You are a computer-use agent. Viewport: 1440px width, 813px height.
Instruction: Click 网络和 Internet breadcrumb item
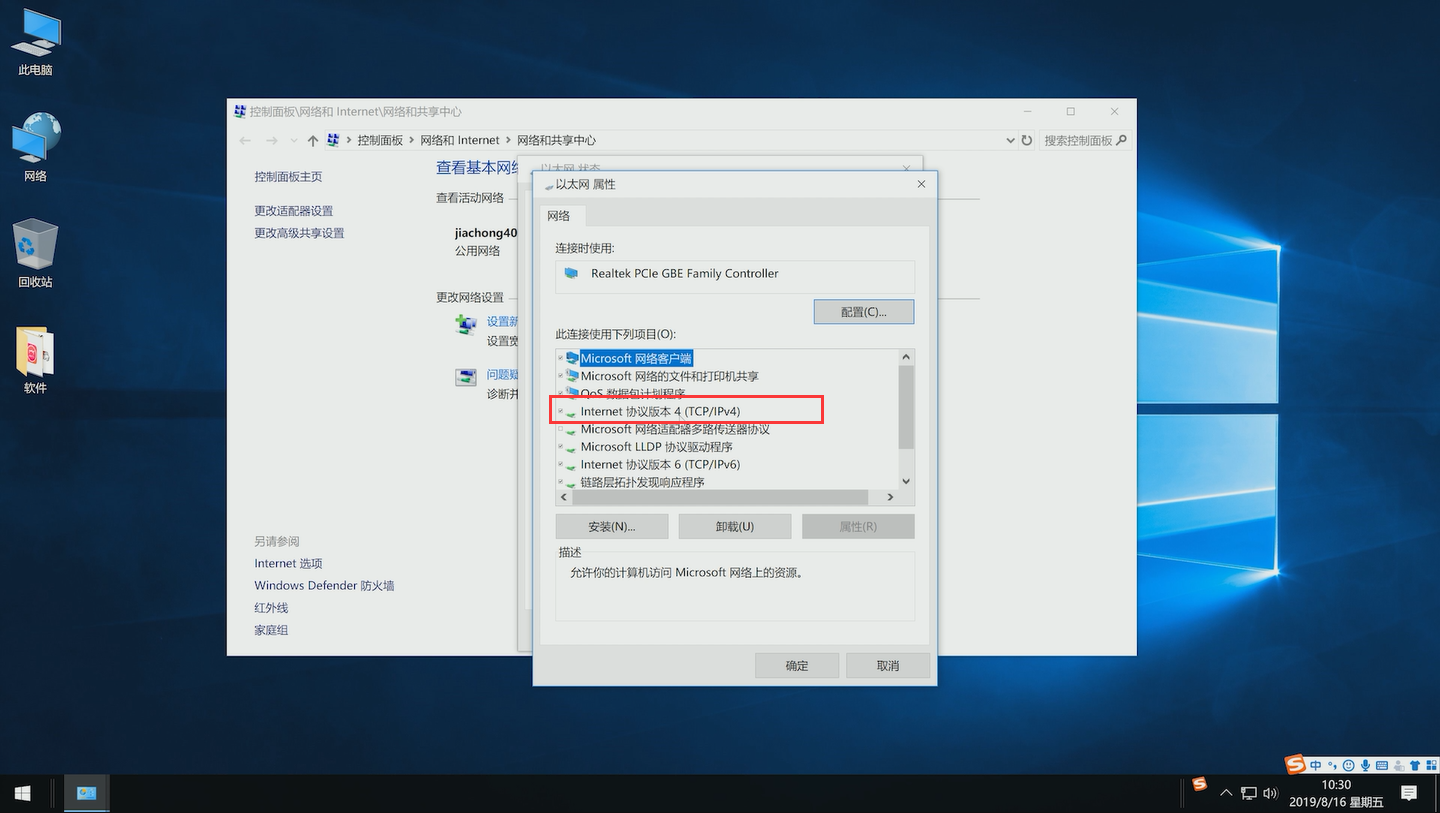(460, 140)
